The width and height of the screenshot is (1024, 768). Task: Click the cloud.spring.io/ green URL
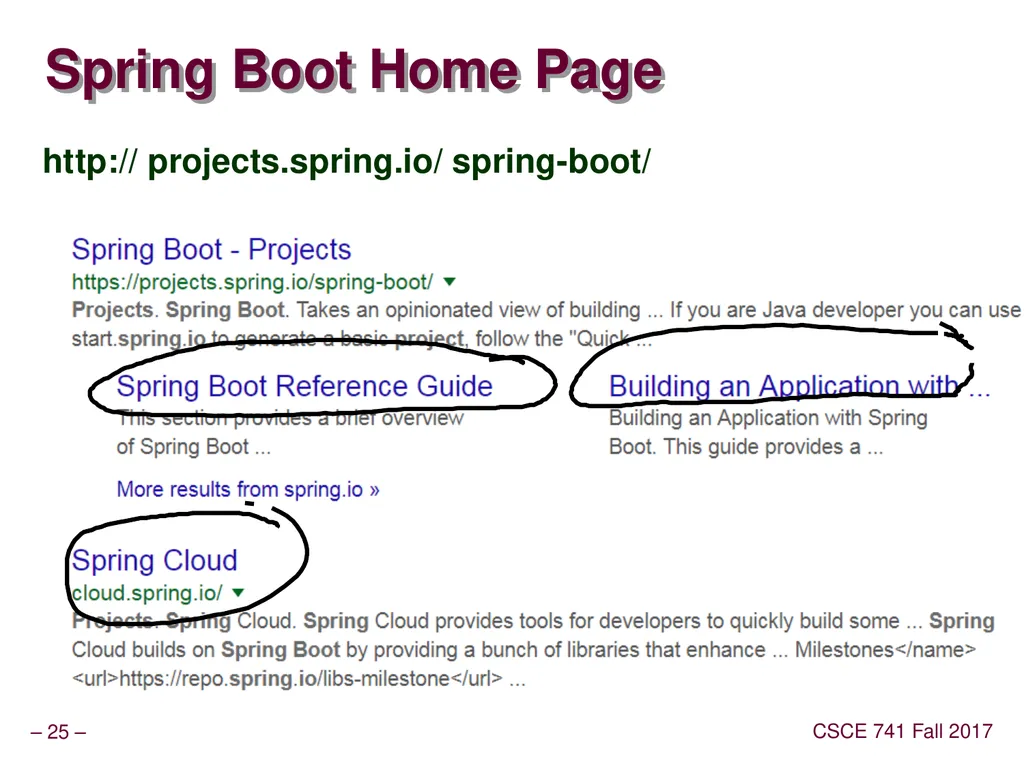coord(147,593)
